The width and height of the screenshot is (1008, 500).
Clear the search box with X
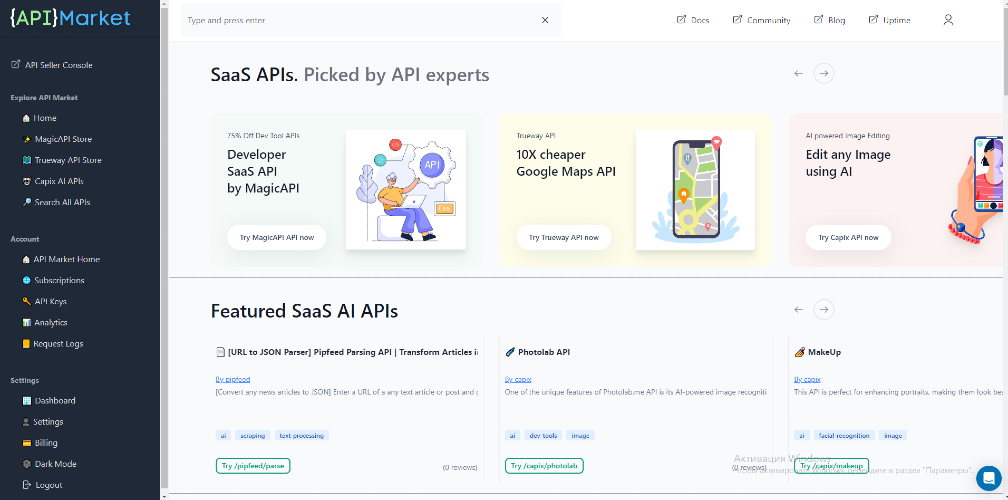545,20
